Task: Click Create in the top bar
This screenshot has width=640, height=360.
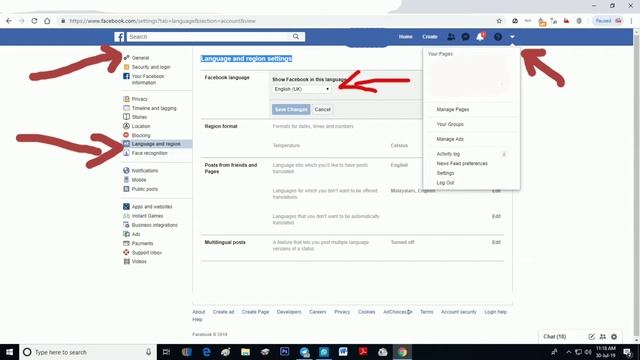Action: click(430, 37)
